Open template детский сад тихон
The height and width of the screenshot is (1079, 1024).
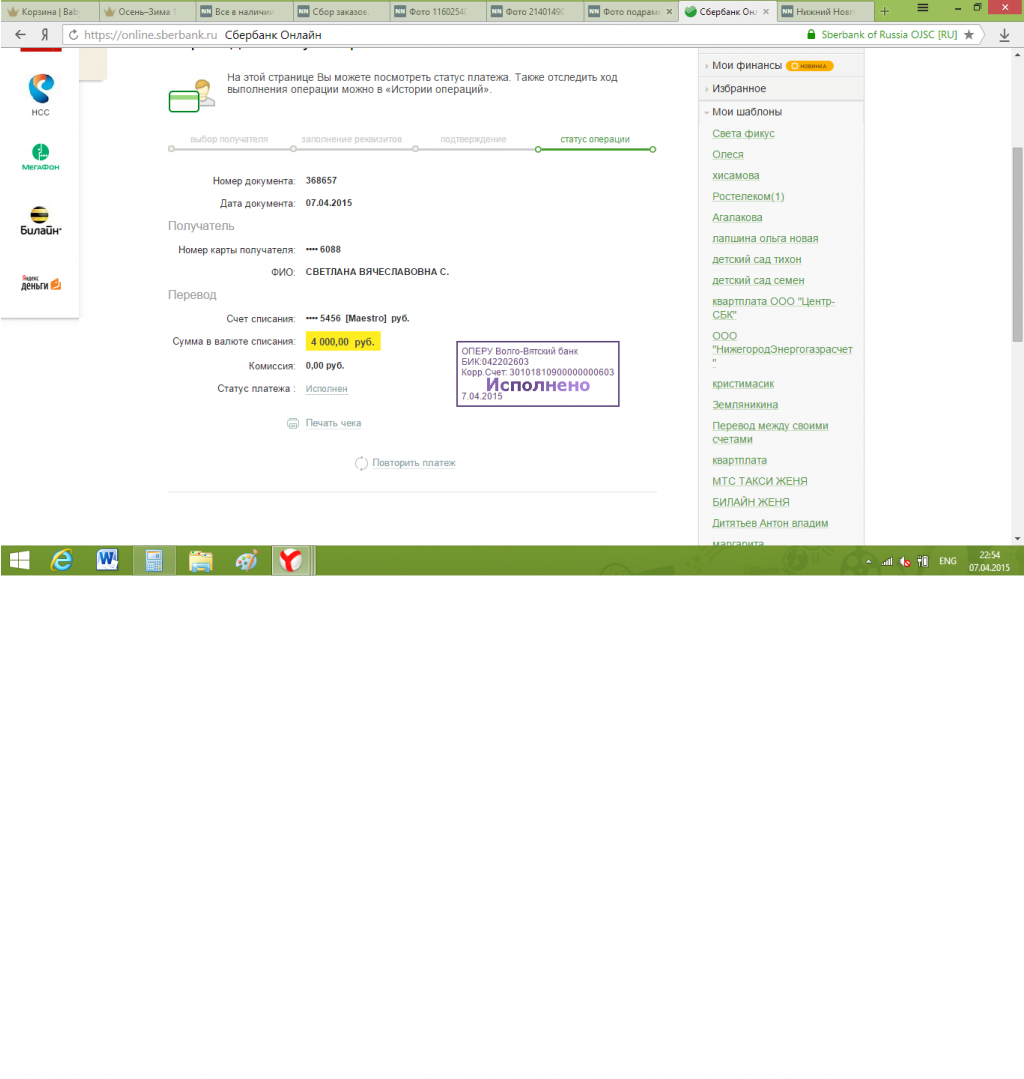(x=756, y=259)
